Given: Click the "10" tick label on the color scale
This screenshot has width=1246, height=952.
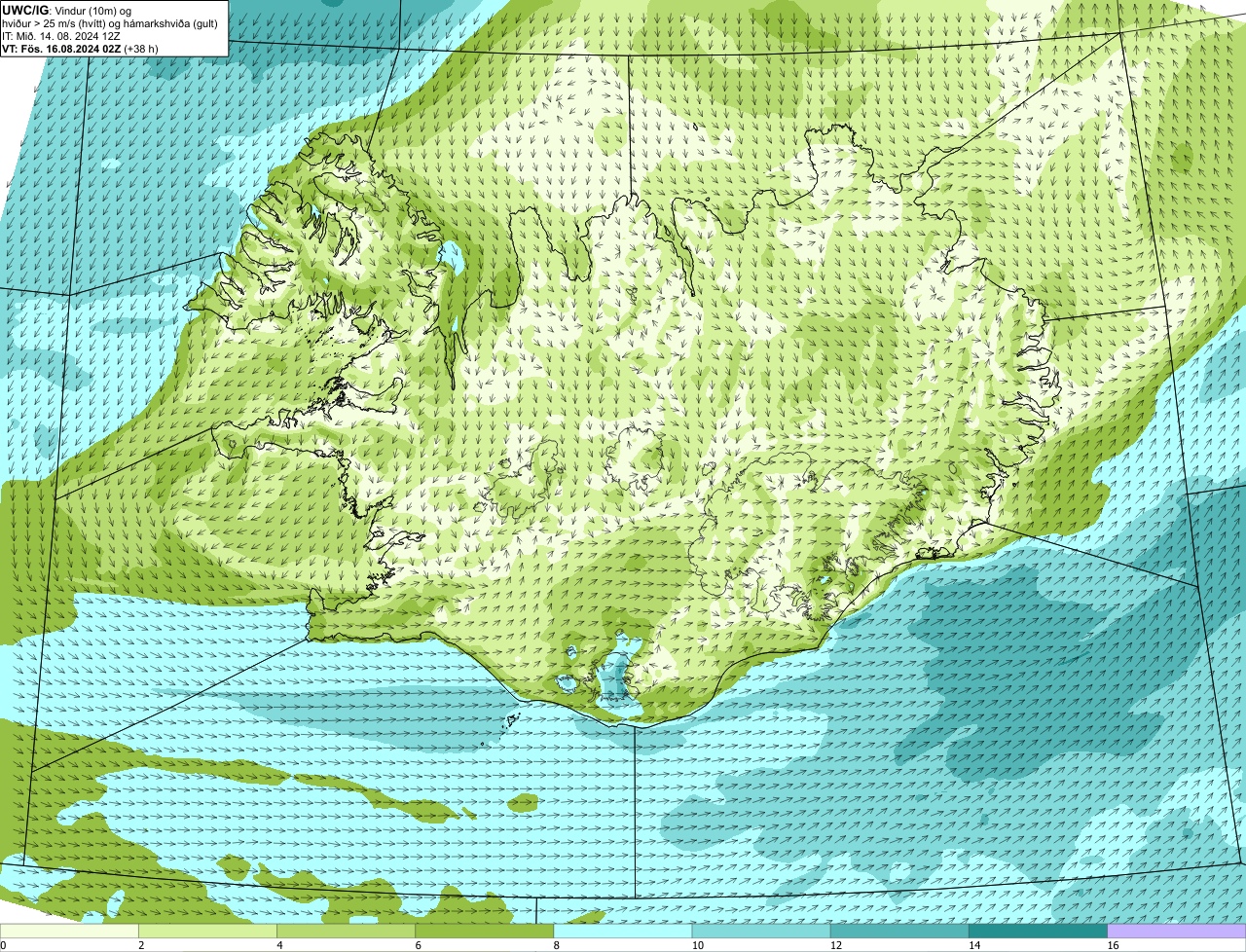Looking at the screenshot, I should pos(696,945).
